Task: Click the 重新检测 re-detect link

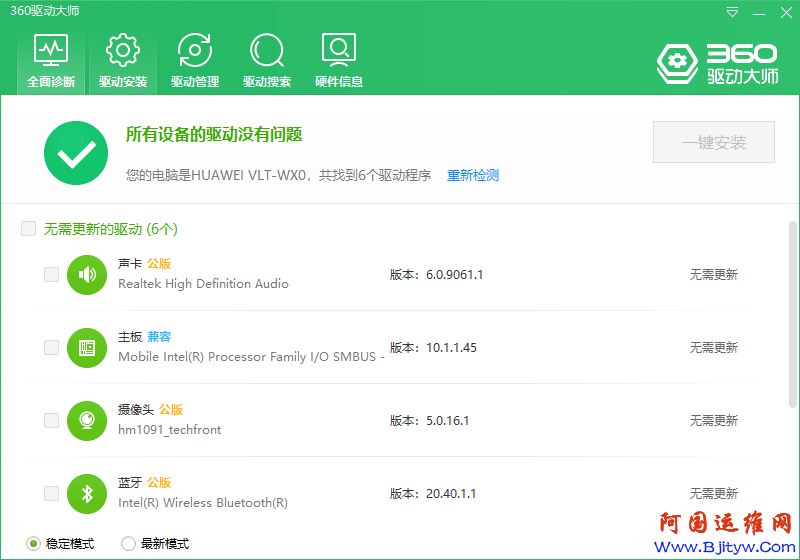Action: 472,176
